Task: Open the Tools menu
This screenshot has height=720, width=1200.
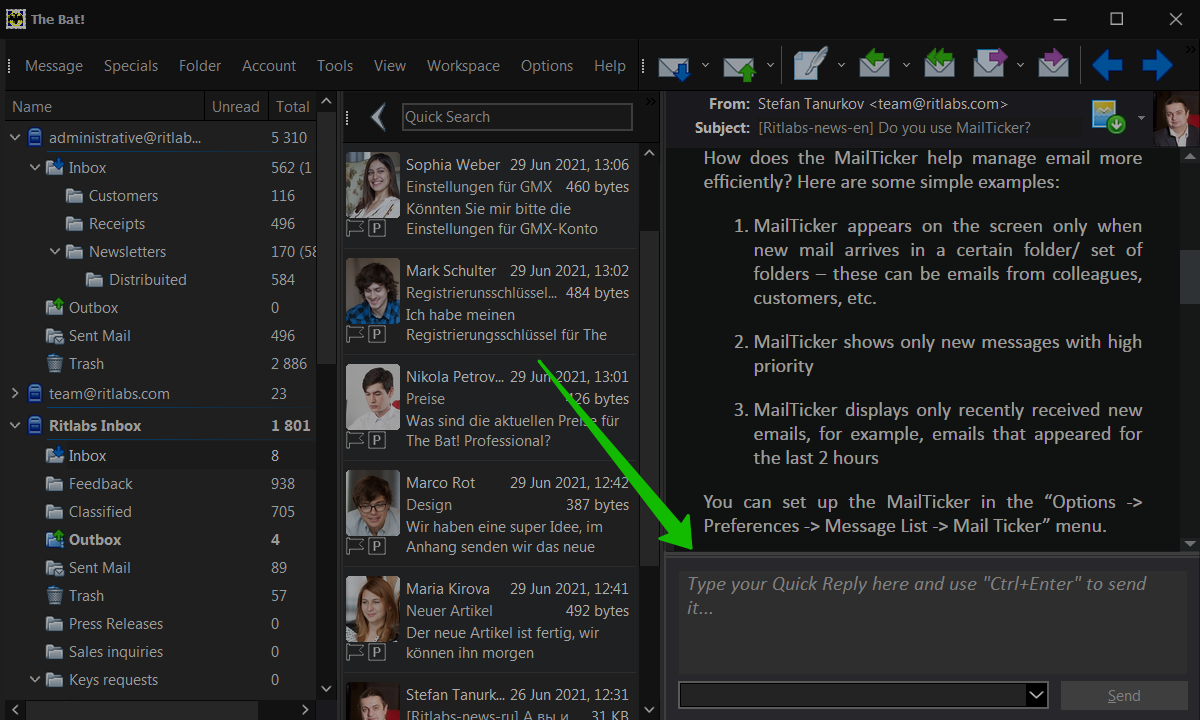Action: point(335,66)
